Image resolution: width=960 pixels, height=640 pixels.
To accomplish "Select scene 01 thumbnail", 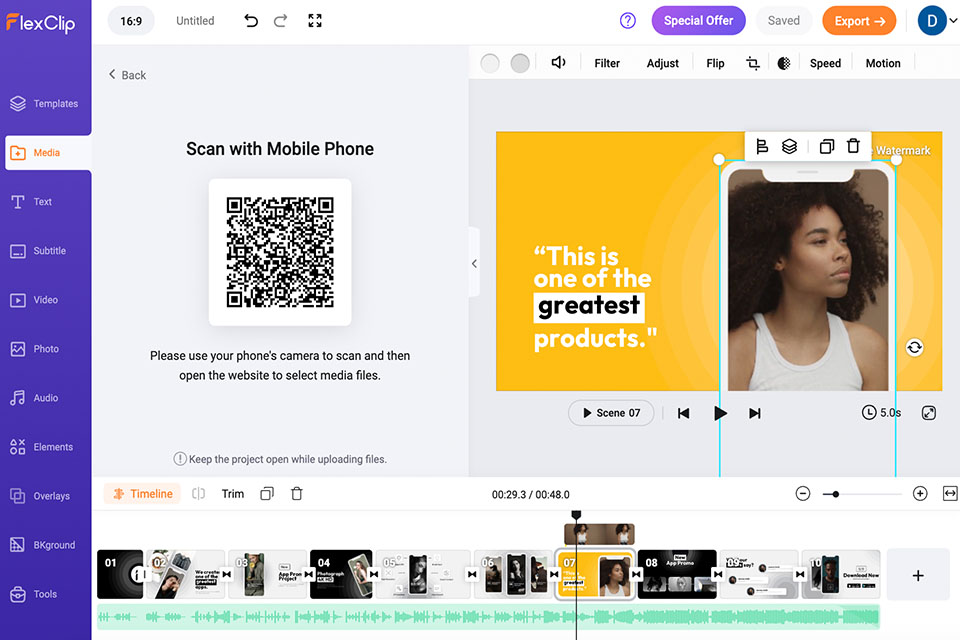I will pos(120,574).
